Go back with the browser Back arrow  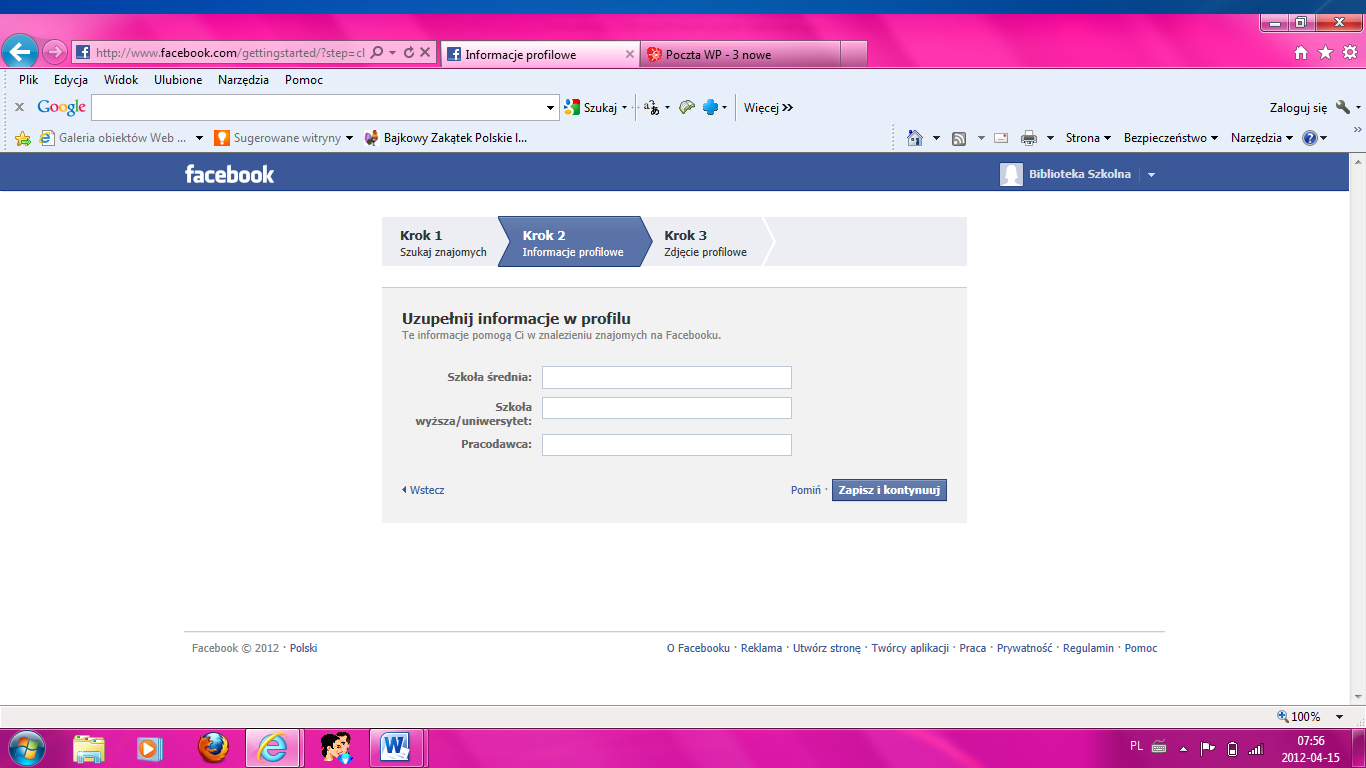click(20, 51)
